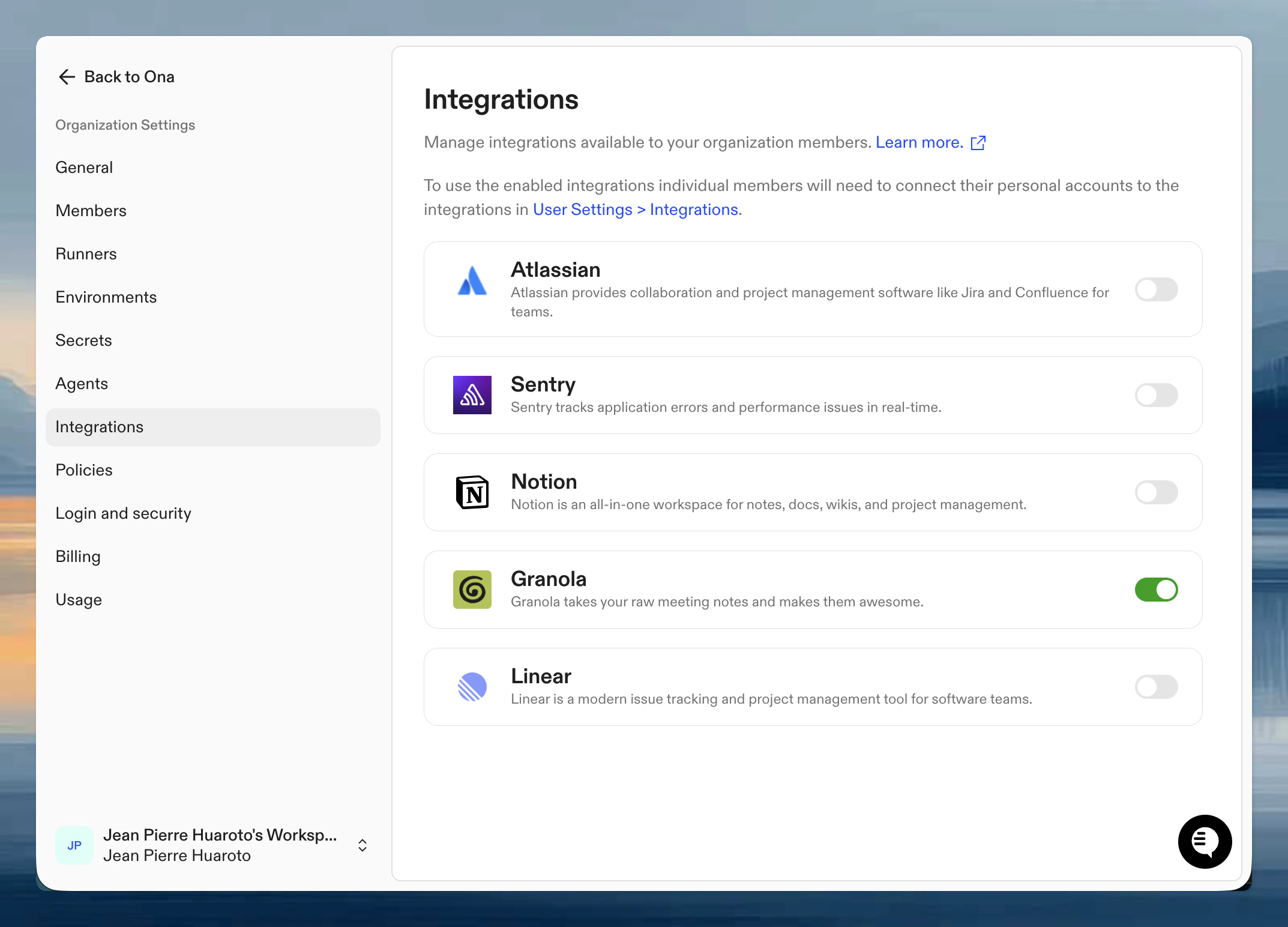Click the back arrow next to Back to Ona
1288x927 pixels.
[x=67, y=77]
